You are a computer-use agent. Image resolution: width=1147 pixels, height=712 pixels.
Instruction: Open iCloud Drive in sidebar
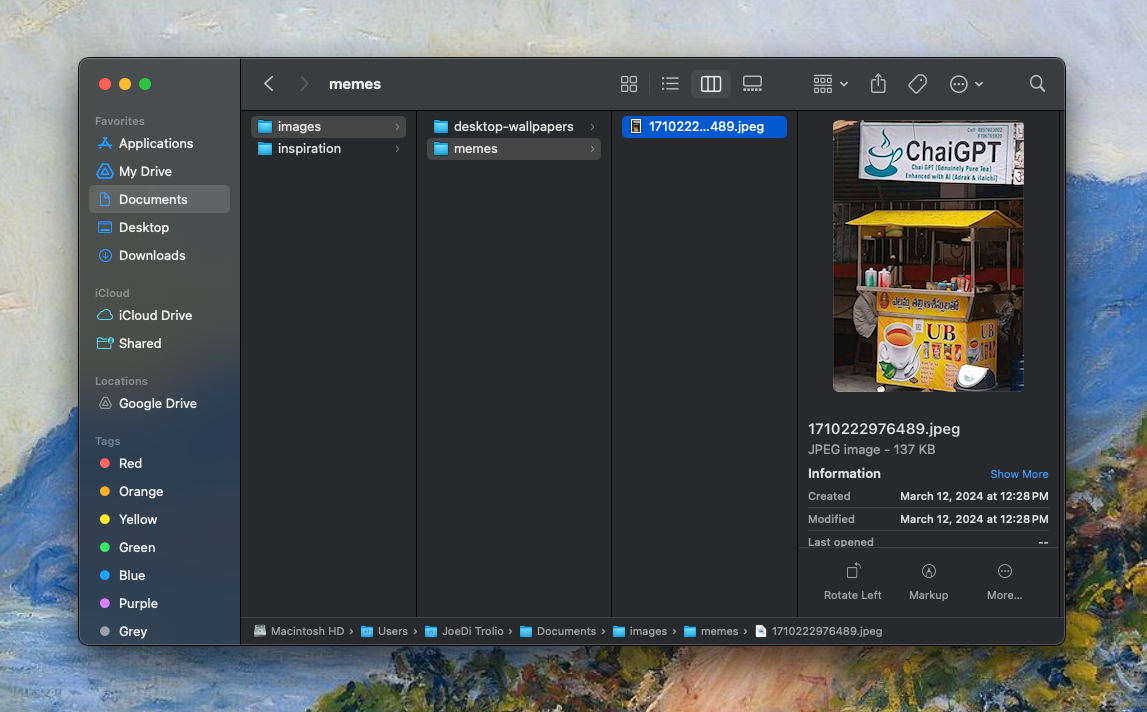click(x=155, y=316)
